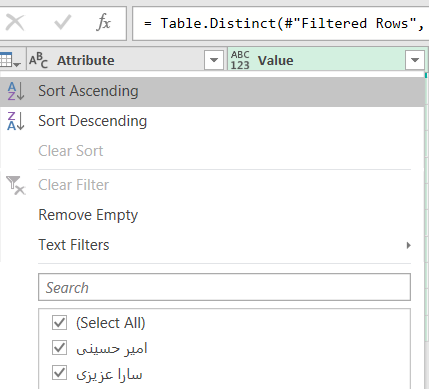
Task: Select the Clear Filter menu entry
Action: [x=212, y=185]
